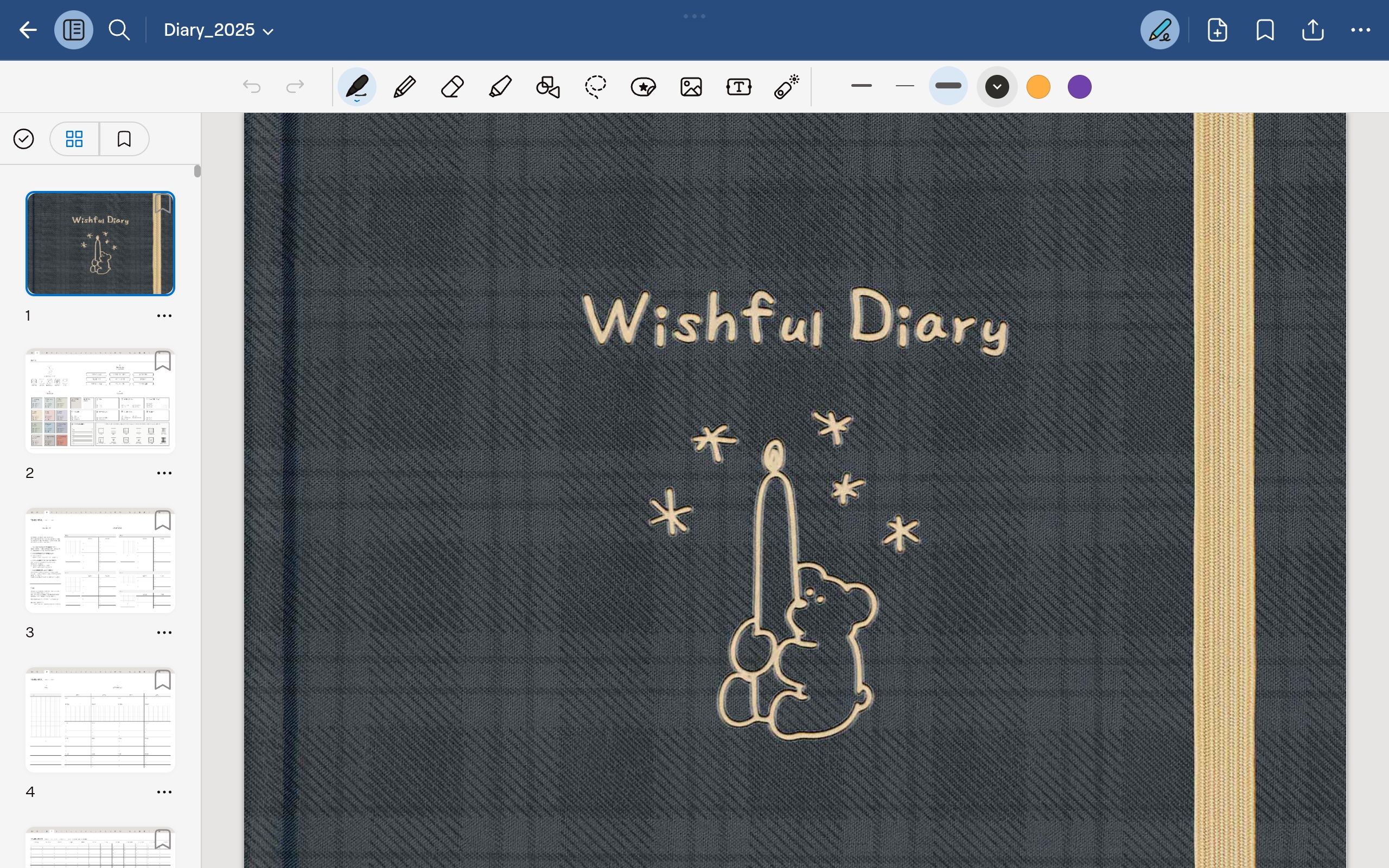Activate the Text box tool
1389x868 pixels.
pos(738,87)
